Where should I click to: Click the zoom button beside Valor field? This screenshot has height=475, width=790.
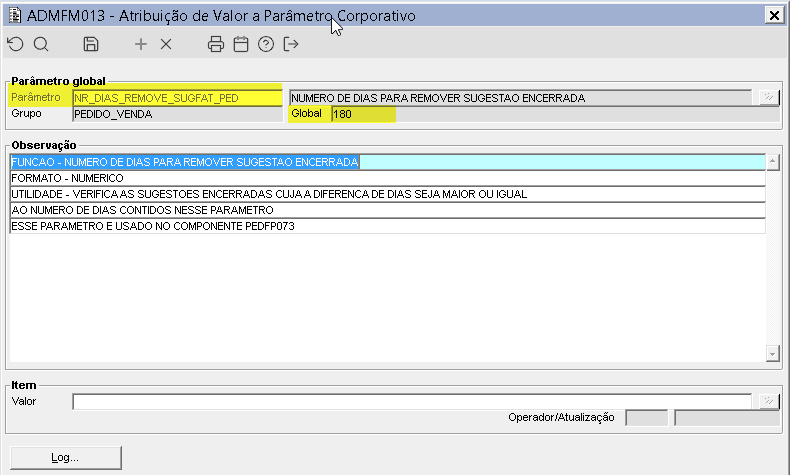click(x=768, y=401)
